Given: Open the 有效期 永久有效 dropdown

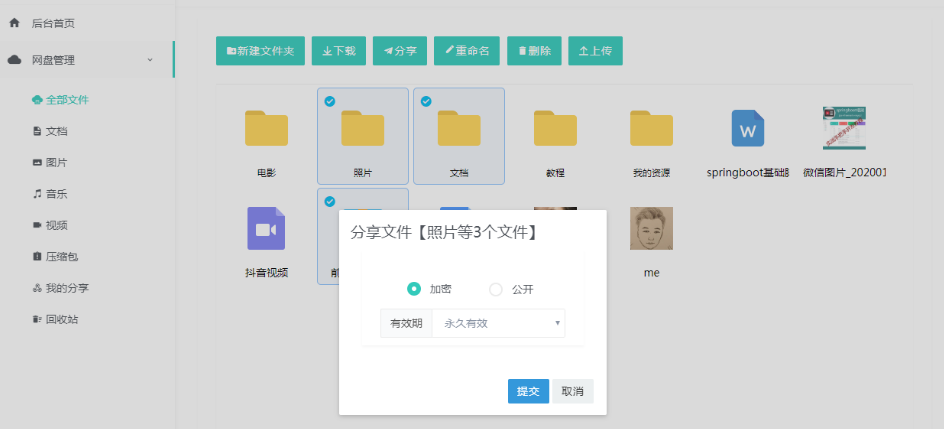Looking at the screenshot, I should pyautogui.click(x=498, y=324).
